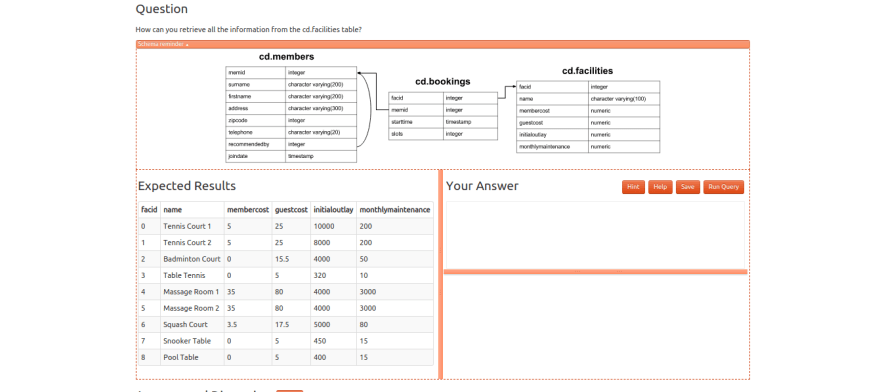This screenshot has width=880, height=392.
Task: Click the 17.5 guestcost value
Action: click(x=291, y=324)
